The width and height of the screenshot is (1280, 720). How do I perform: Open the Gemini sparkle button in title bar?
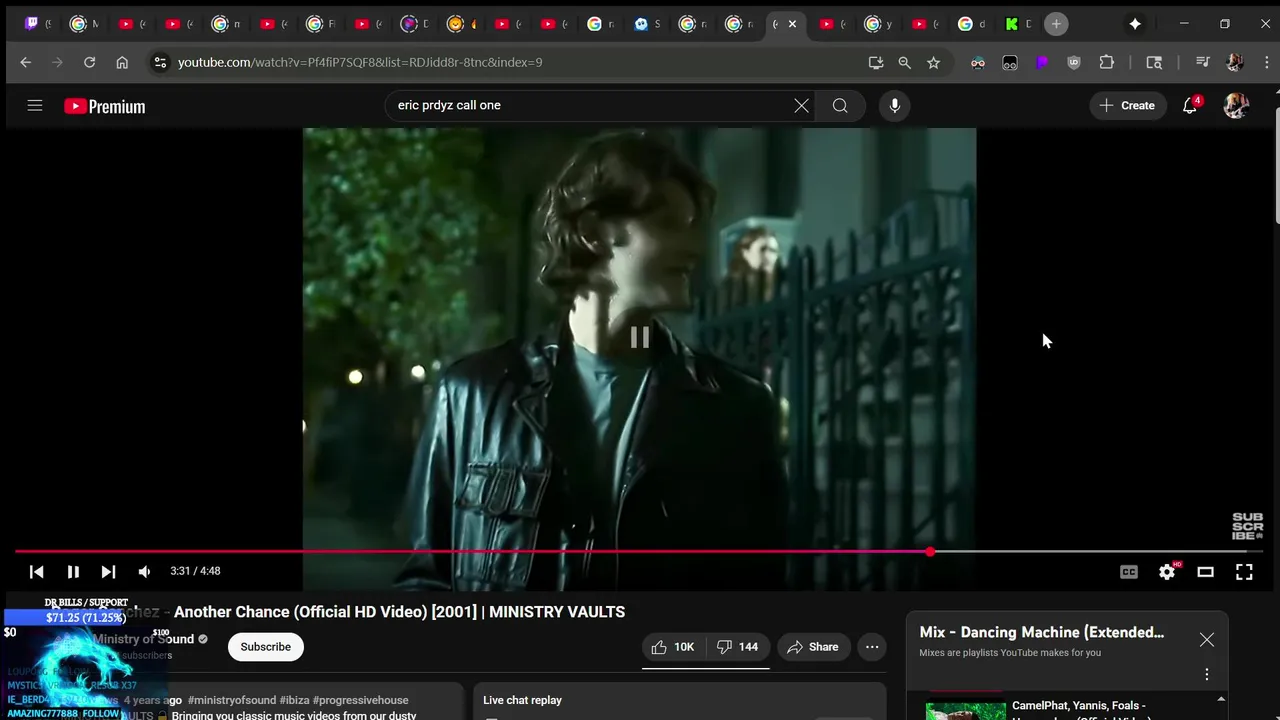(1135, 24)
